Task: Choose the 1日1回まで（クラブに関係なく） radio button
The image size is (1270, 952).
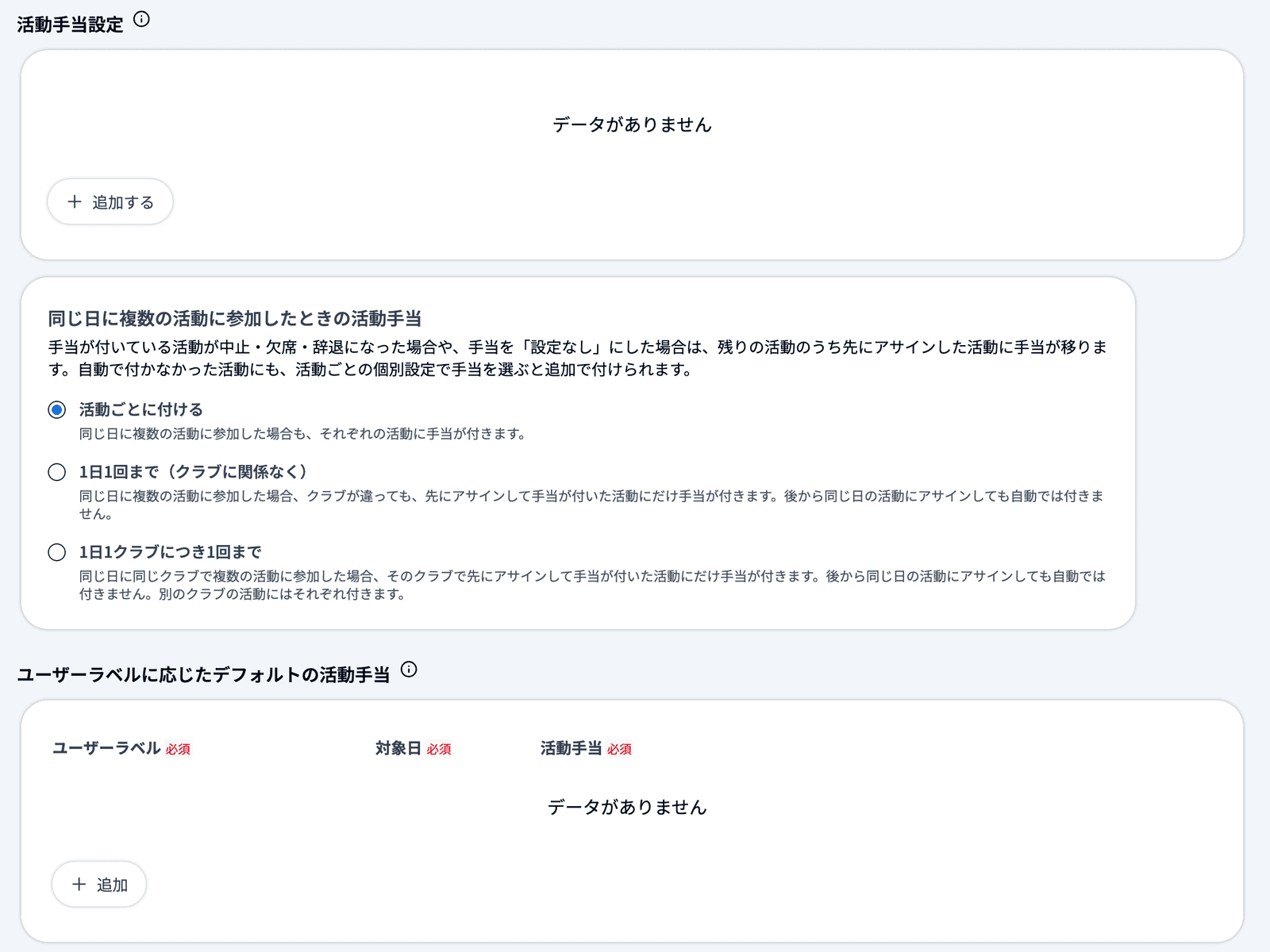Action: 57,473
